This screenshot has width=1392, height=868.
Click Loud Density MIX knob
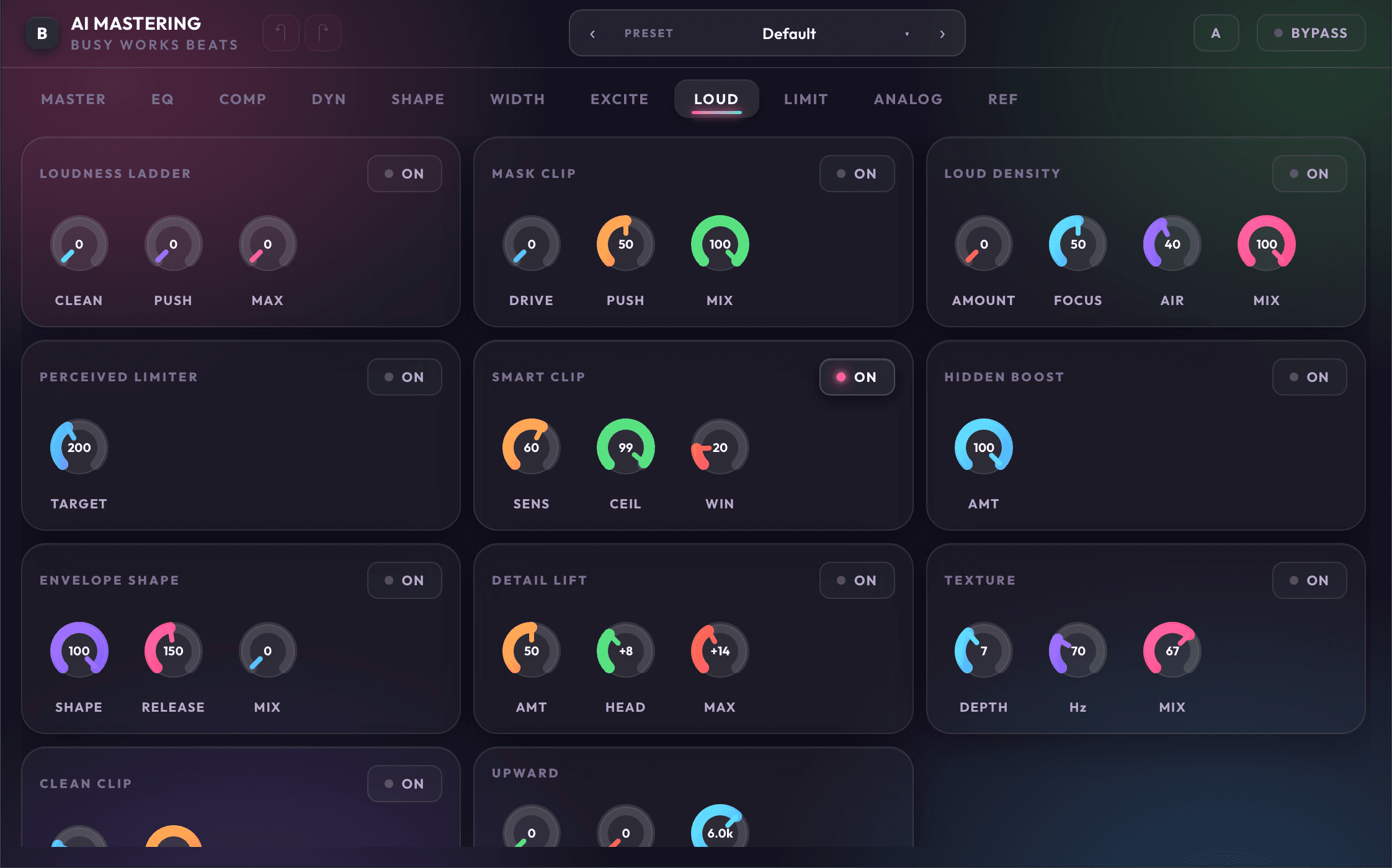1267,244
